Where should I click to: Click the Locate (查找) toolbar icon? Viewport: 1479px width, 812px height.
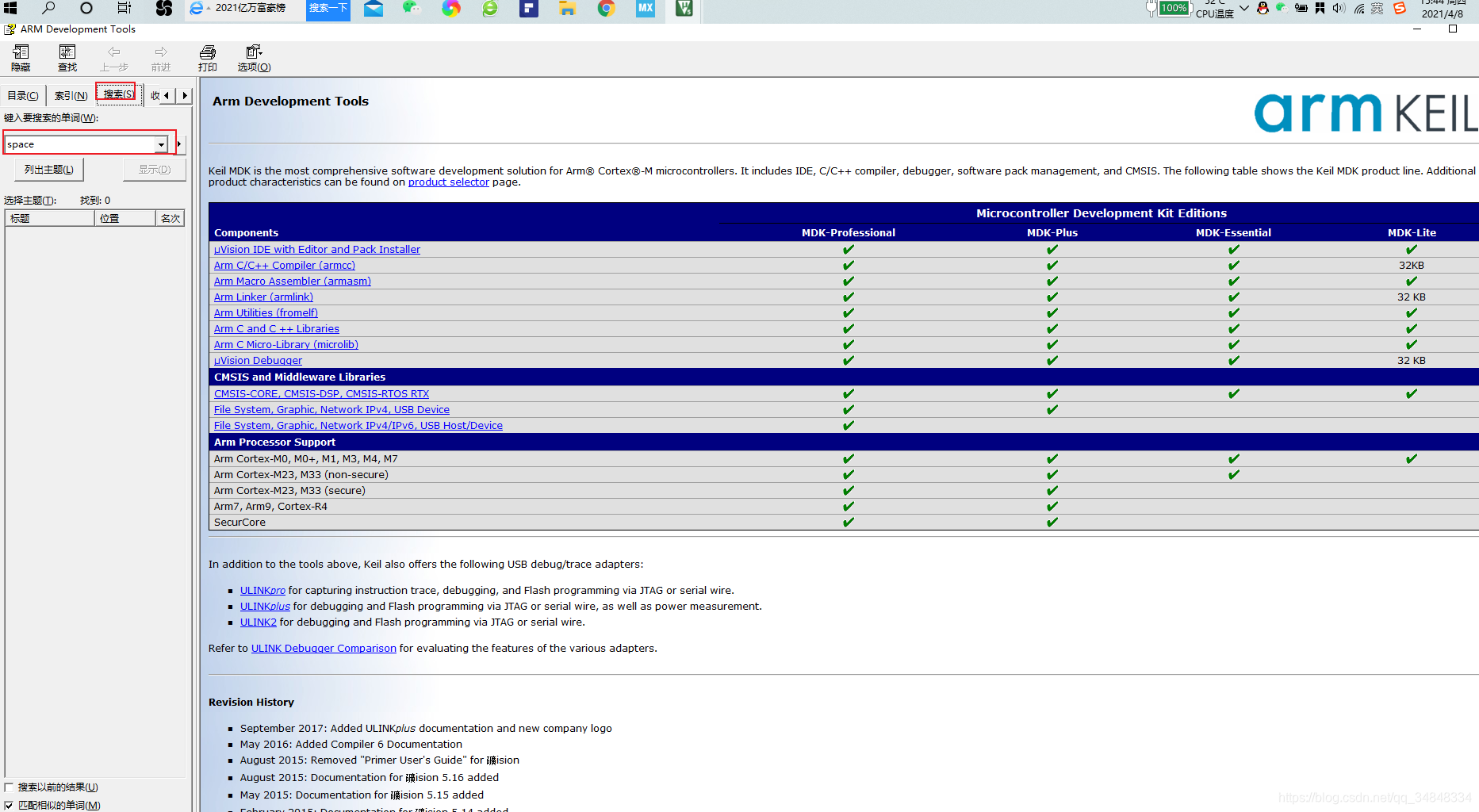pos(67,58)
